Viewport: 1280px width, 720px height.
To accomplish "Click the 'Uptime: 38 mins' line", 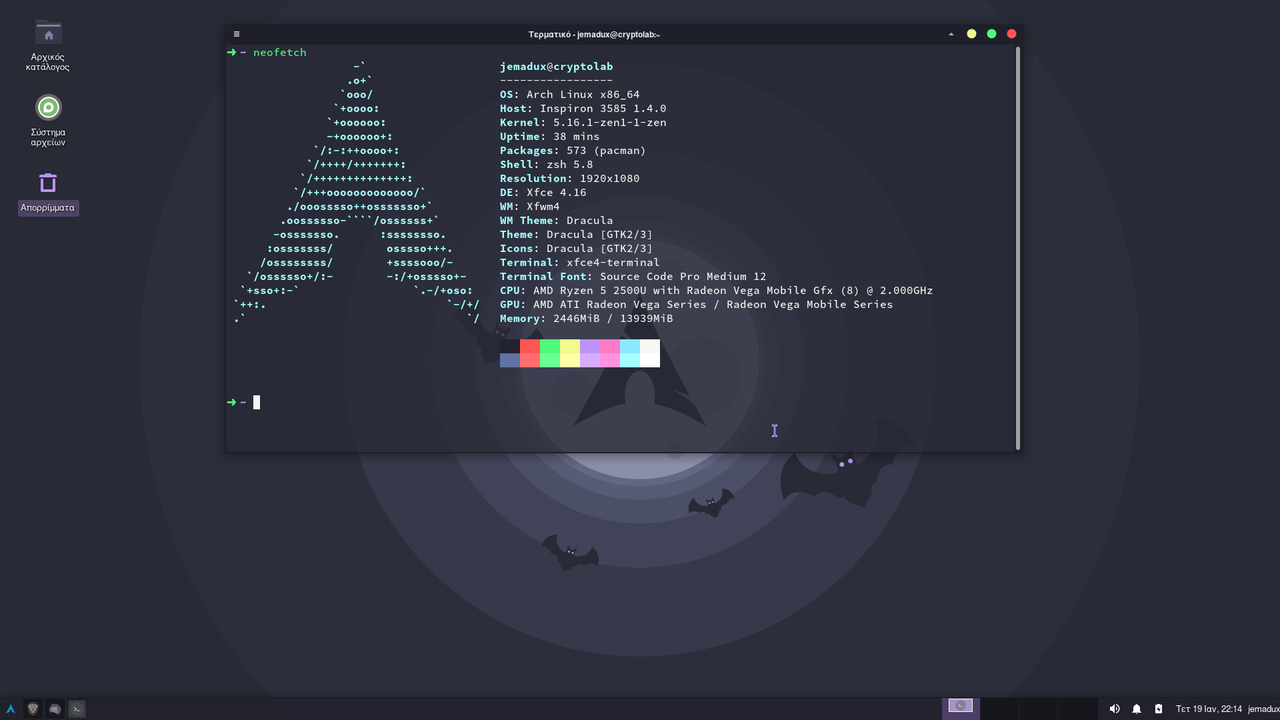I will pyautogui.click(x=550, y=136).
